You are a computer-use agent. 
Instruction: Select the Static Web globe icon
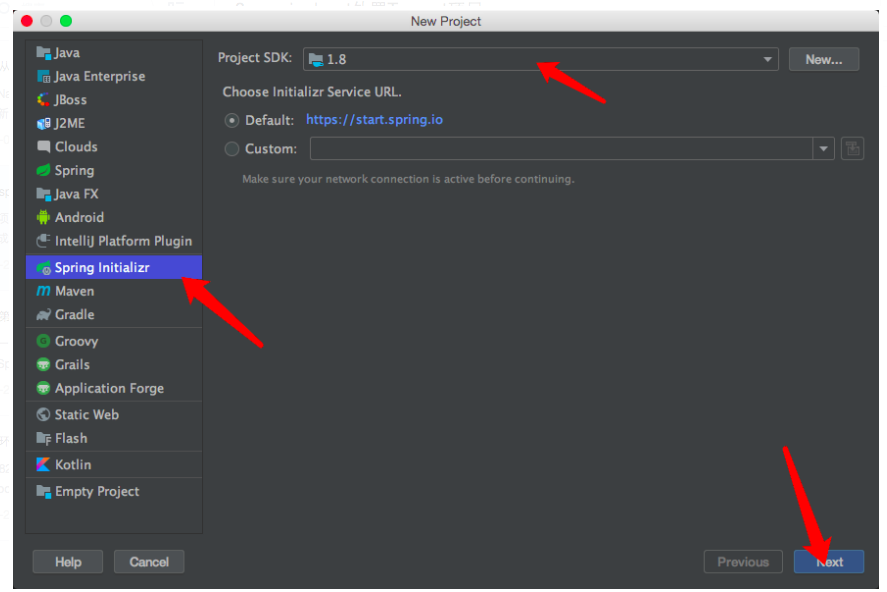point(44,414)
